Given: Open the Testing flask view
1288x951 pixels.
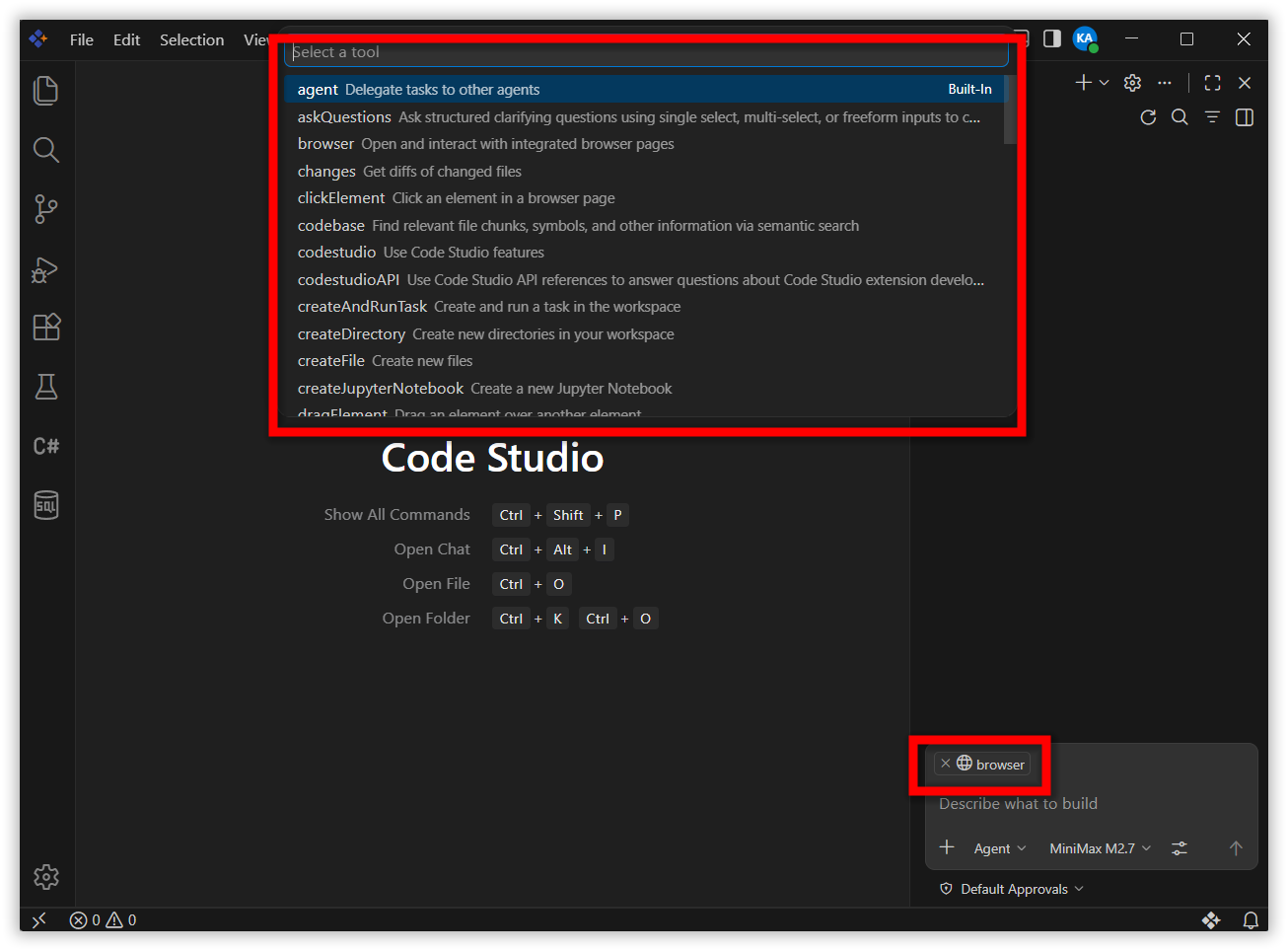Looking at the screenshot, I should pos(46,387).
